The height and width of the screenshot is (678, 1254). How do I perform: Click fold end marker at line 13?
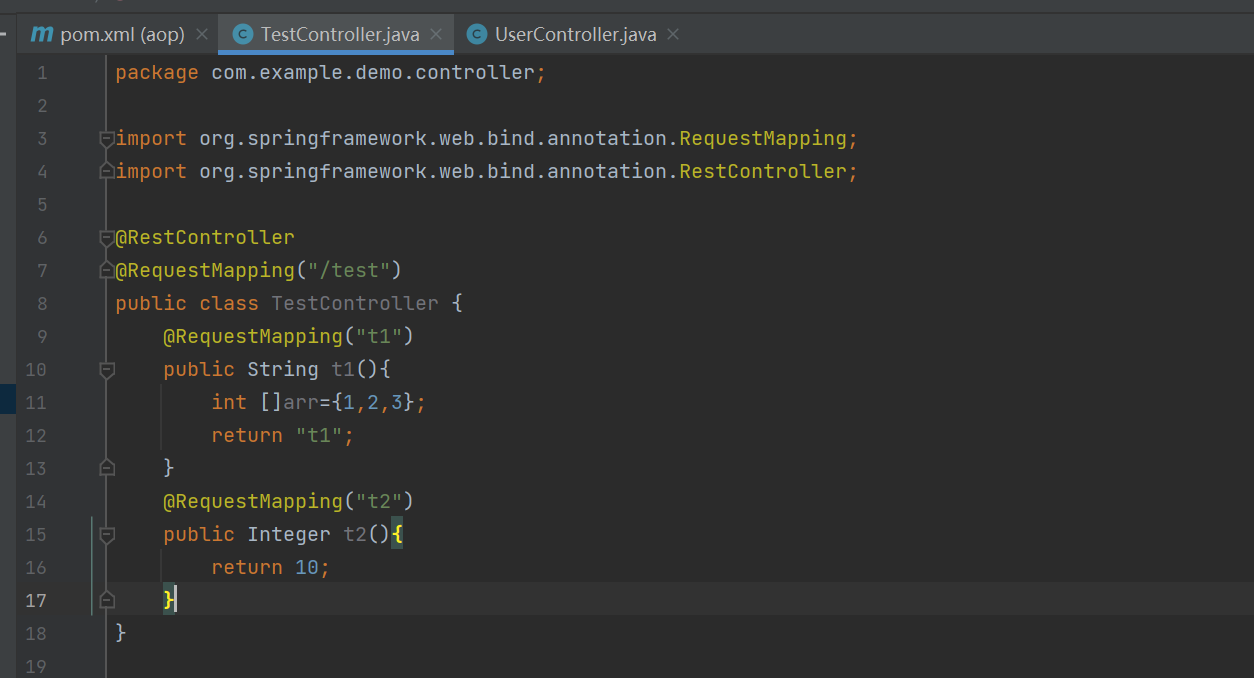pyautogui.click(x=107, y=468)
